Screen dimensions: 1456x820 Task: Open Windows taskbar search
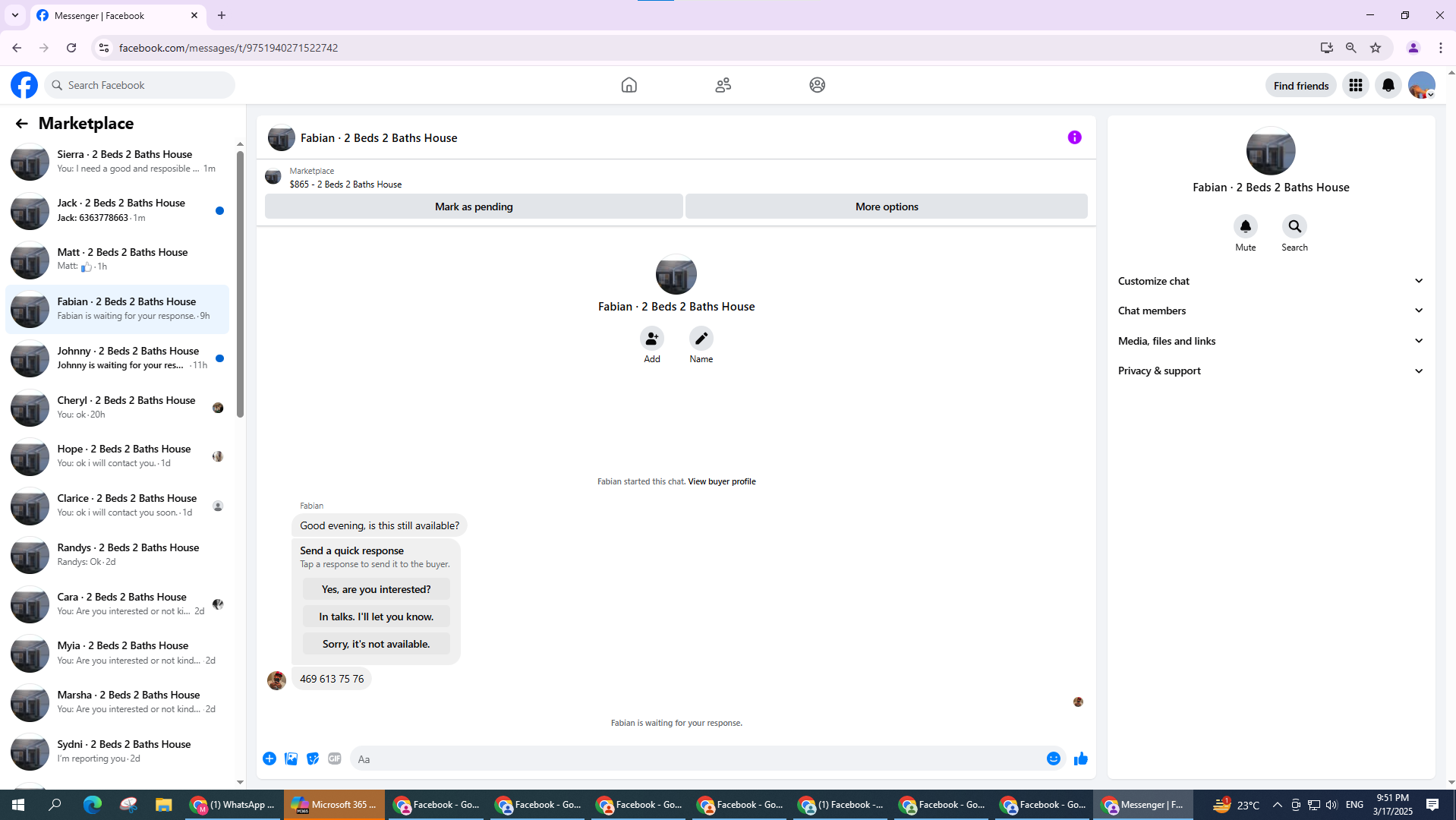[55, 805]
